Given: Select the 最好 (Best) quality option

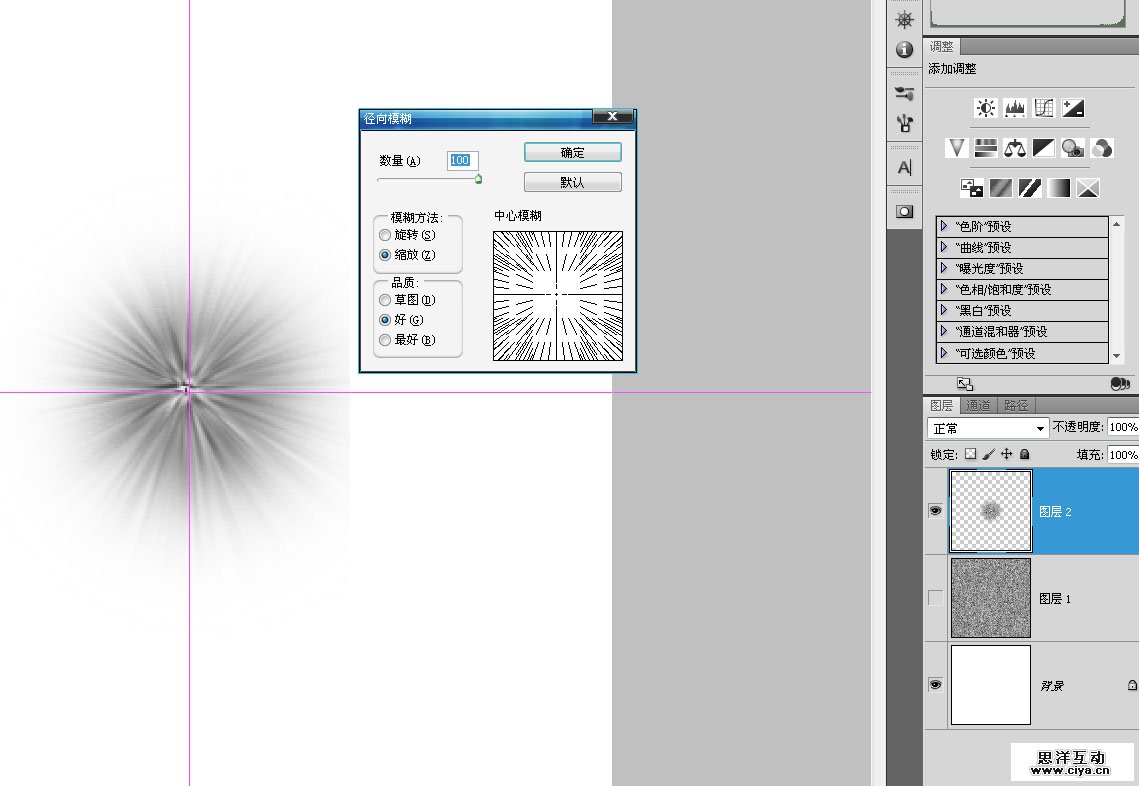Looking at the screenshot, I should point(385,340).
